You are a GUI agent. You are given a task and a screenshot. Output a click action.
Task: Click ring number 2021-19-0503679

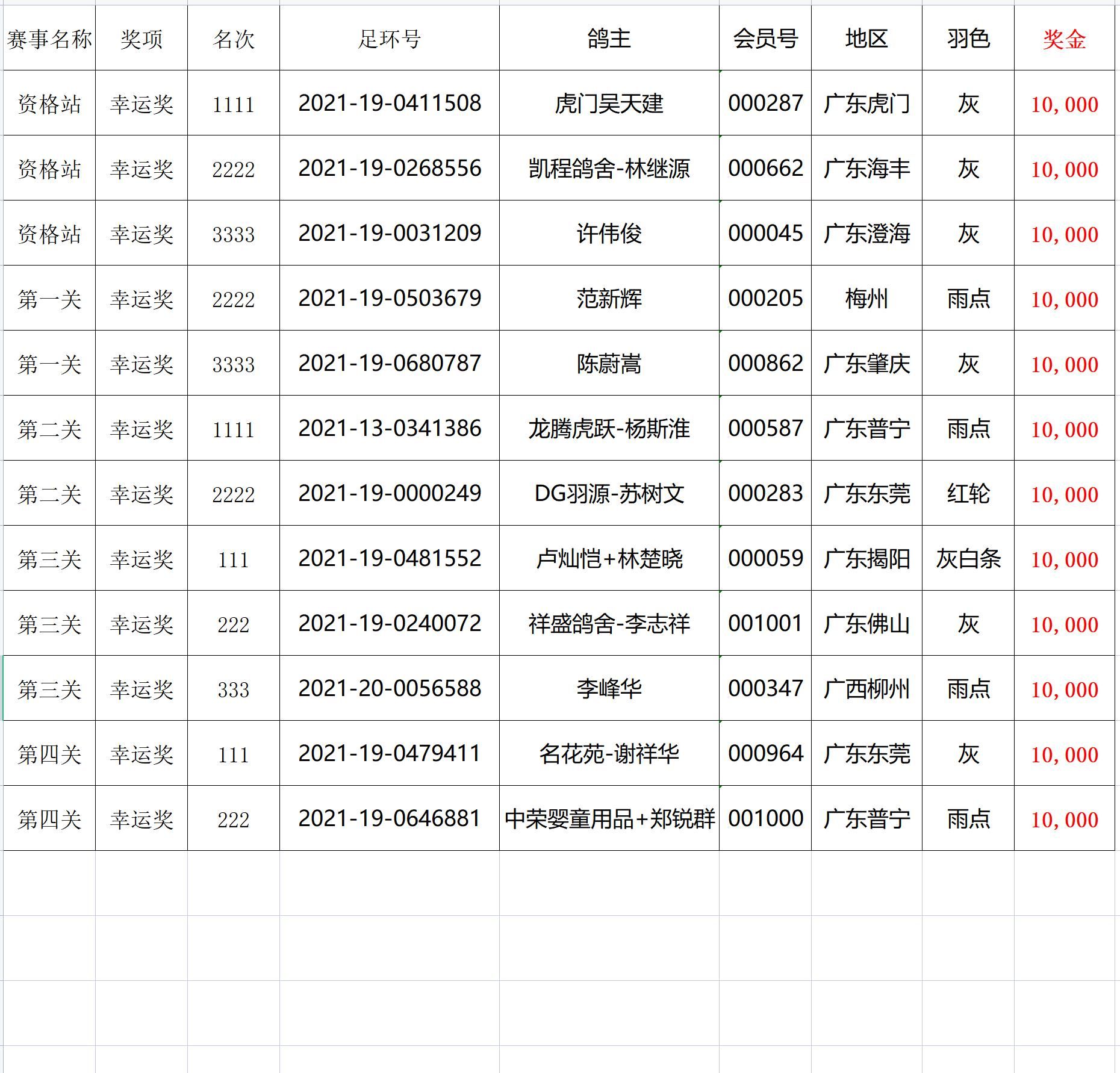click(390, 298)
